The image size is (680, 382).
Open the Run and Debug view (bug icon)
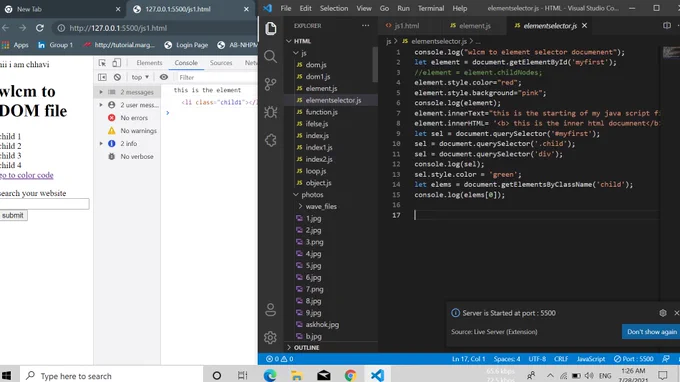coord(271,112)
